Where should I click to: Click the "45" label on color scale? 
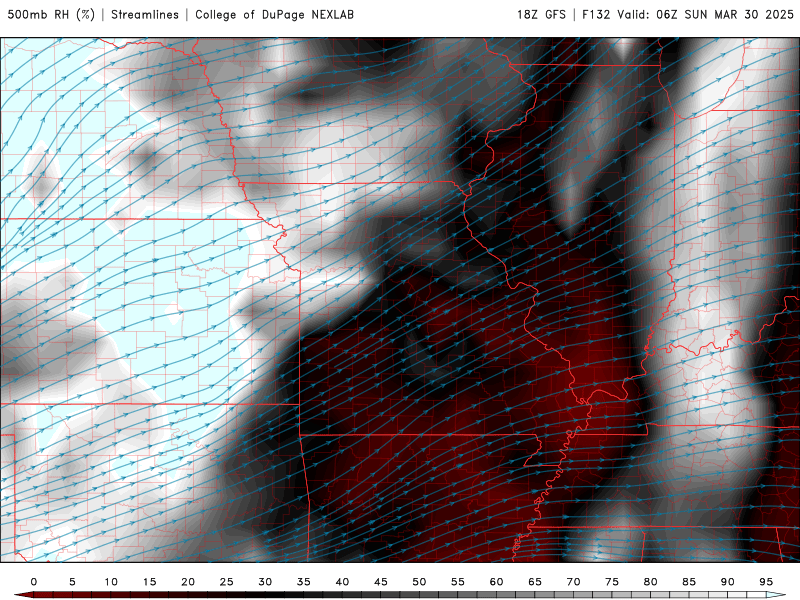point(381,582)
